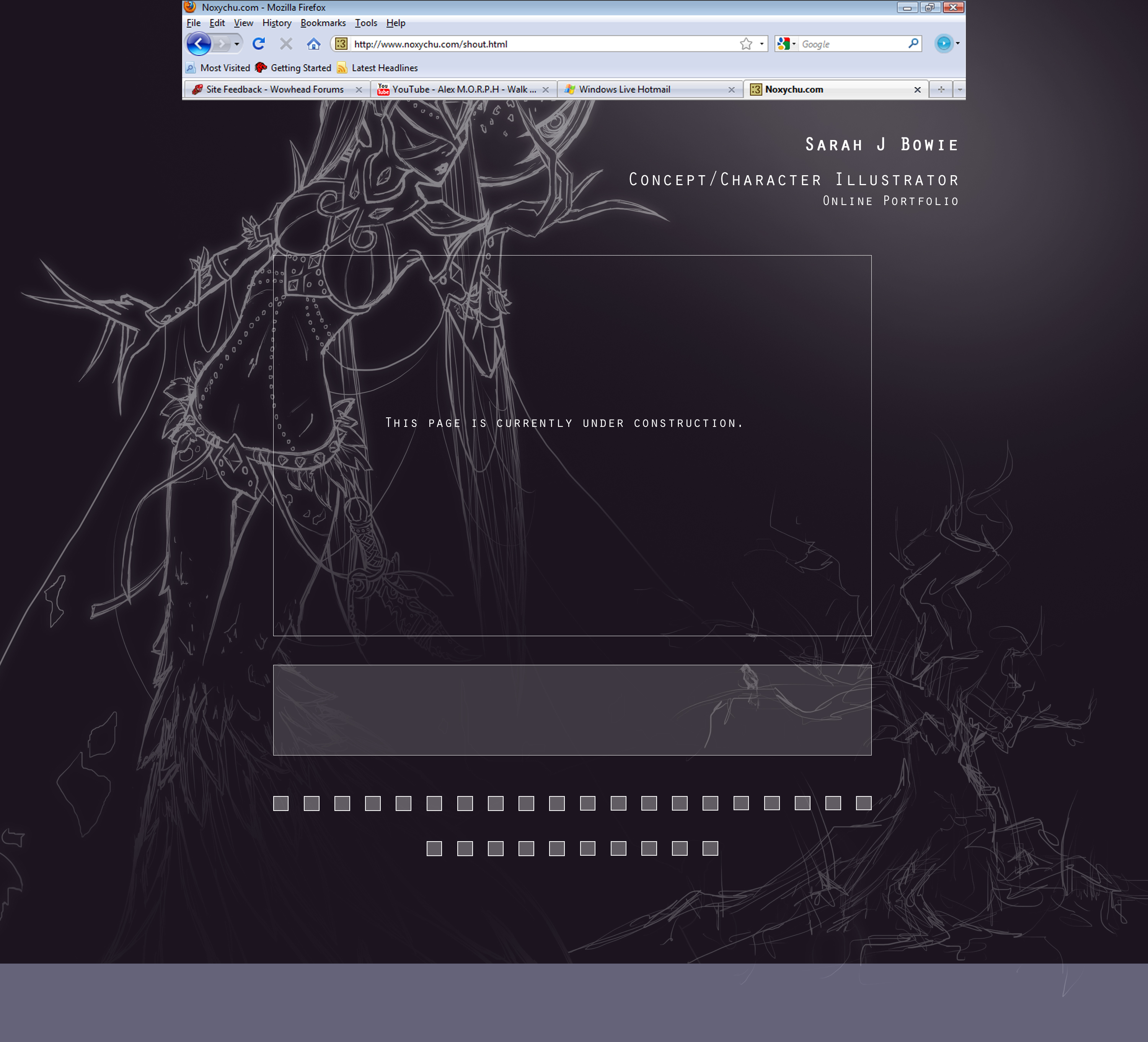
Task: Click the Latest Headlines bookmark
Action: point(384,68)
